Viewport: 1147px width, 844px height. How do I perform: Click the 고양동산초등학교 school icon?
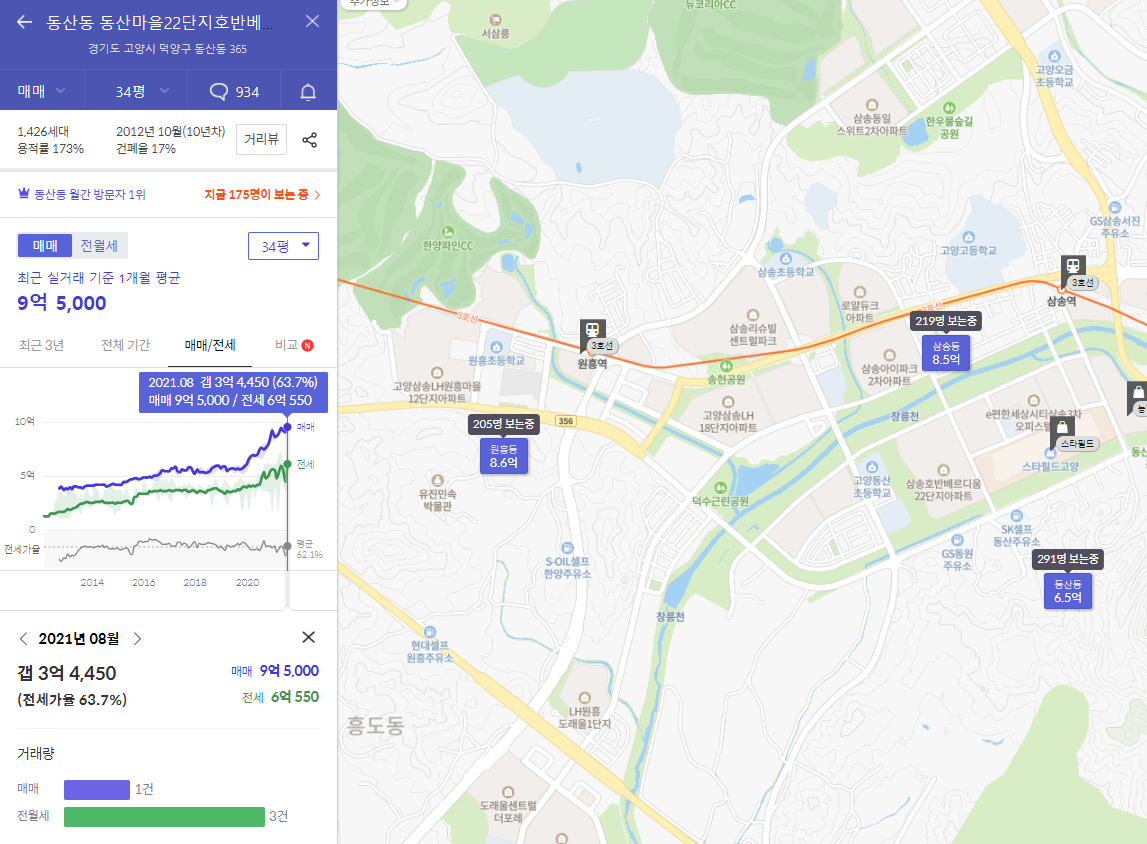(871, 467)
